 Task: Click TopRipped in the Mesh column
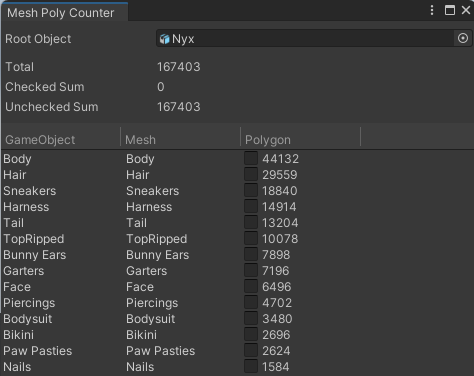[157, 239]
